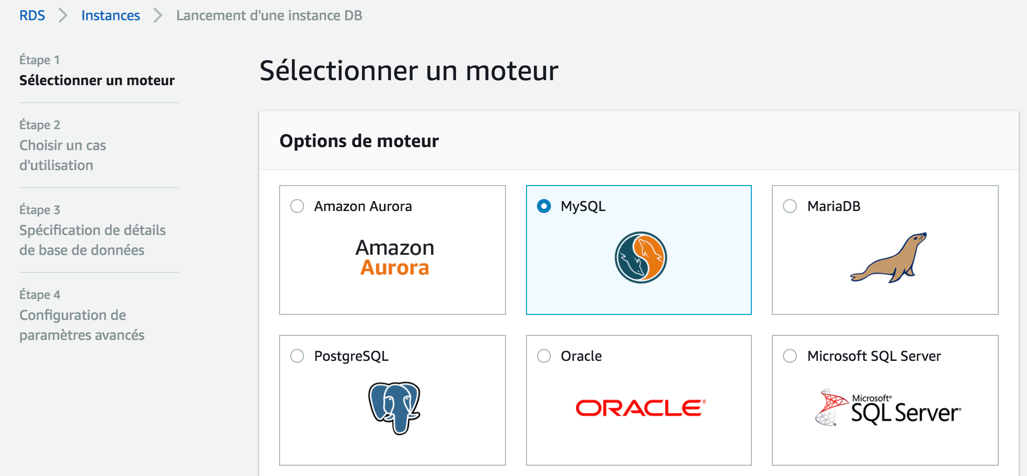The width and height of the screenshot is (1027, 476).
Task: Choose the Oracle radio button
Action: (544, 356)
